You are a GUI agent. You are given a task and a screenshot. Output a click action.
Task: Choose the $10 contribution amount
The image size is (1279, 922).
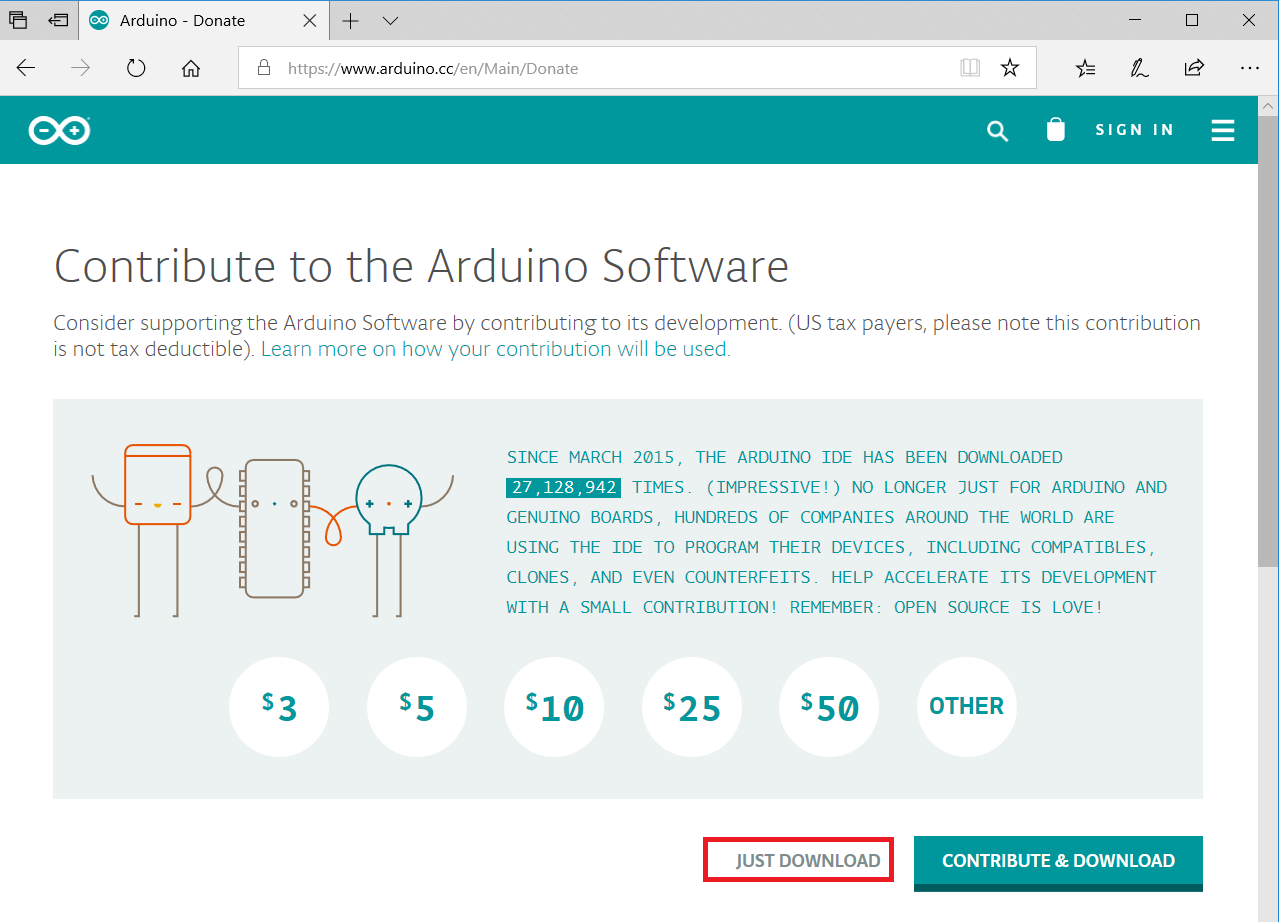(x=554, y=707)
